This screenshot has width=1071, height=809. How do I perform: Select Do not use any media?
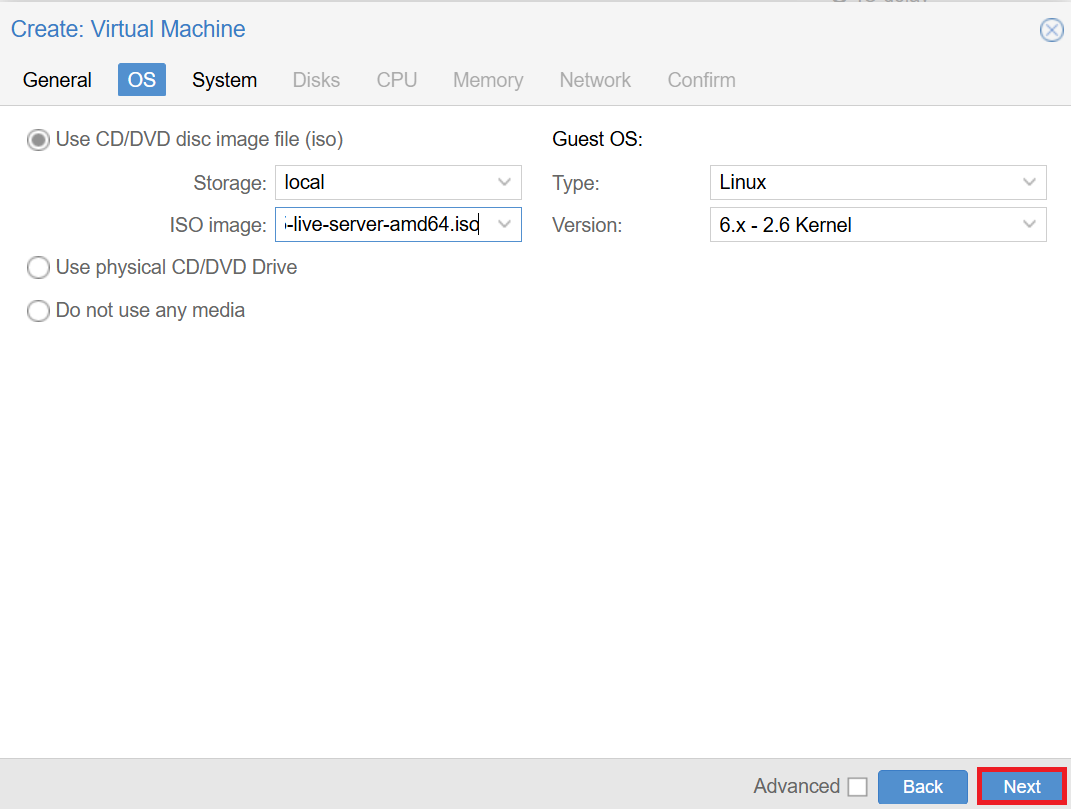pos(38,311)
